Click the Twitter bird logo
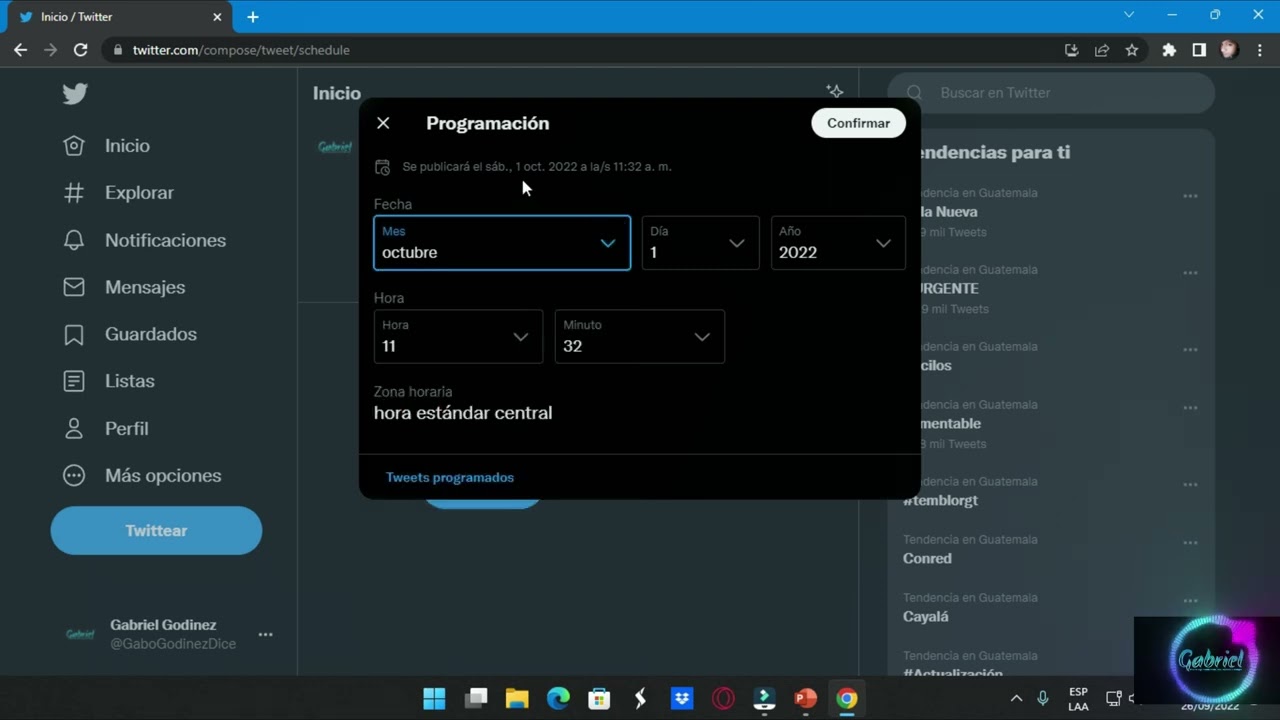 coord(75,93)
